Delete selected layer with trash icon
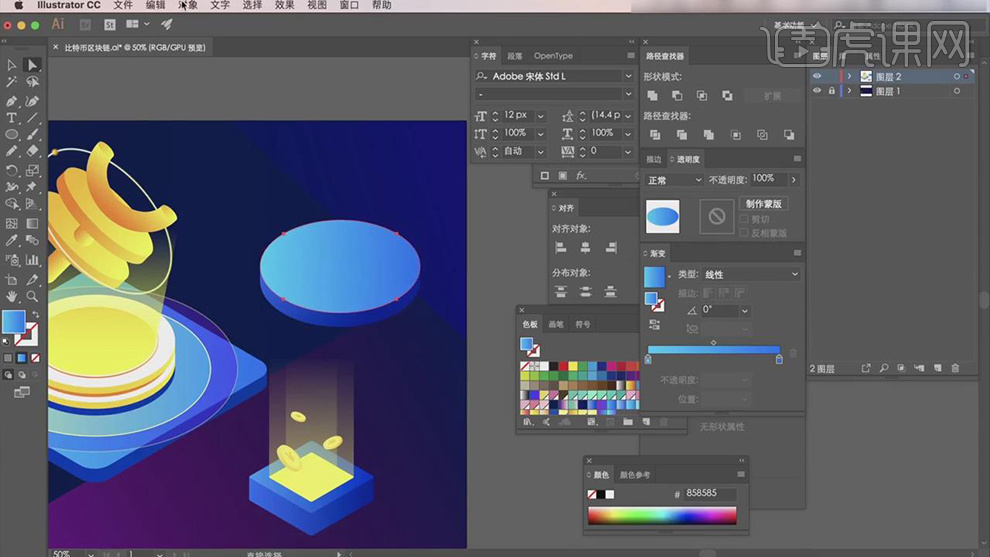990x557 pixels. coord(955,369)
